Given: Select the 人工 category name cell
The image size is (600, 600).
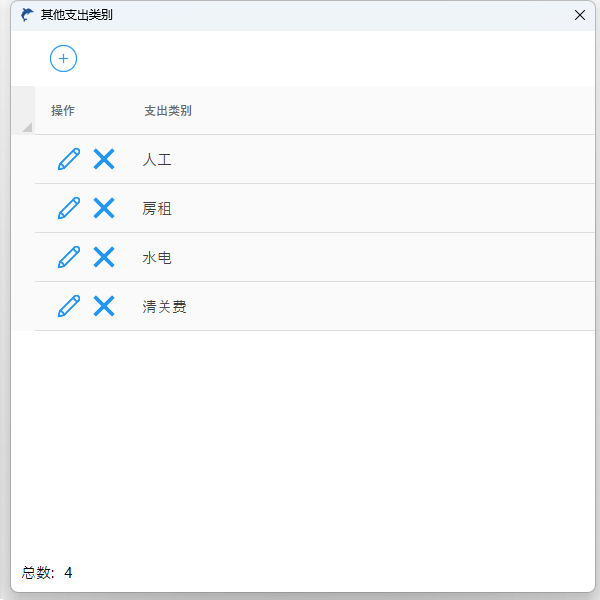Looking at the screenshot, I should pos(158,159).
